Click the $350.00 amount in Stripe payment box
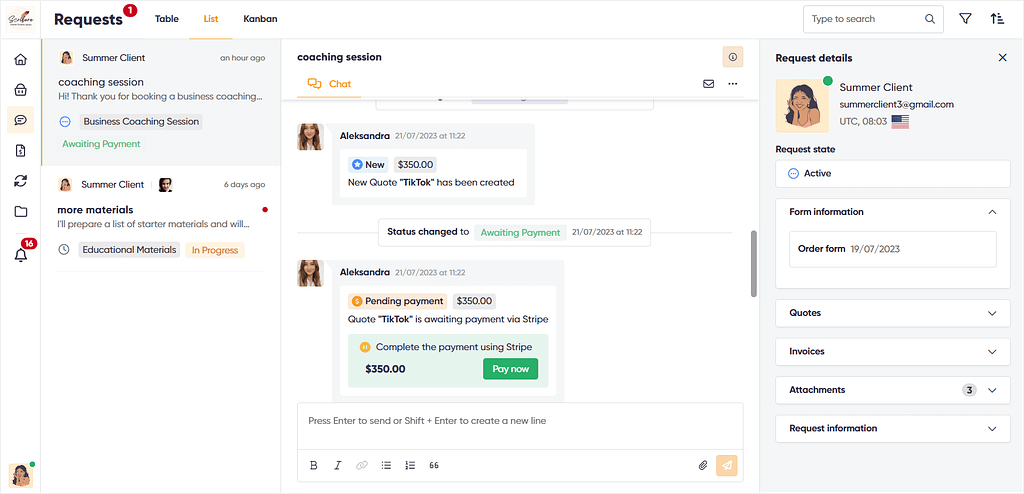 point(385,369)
